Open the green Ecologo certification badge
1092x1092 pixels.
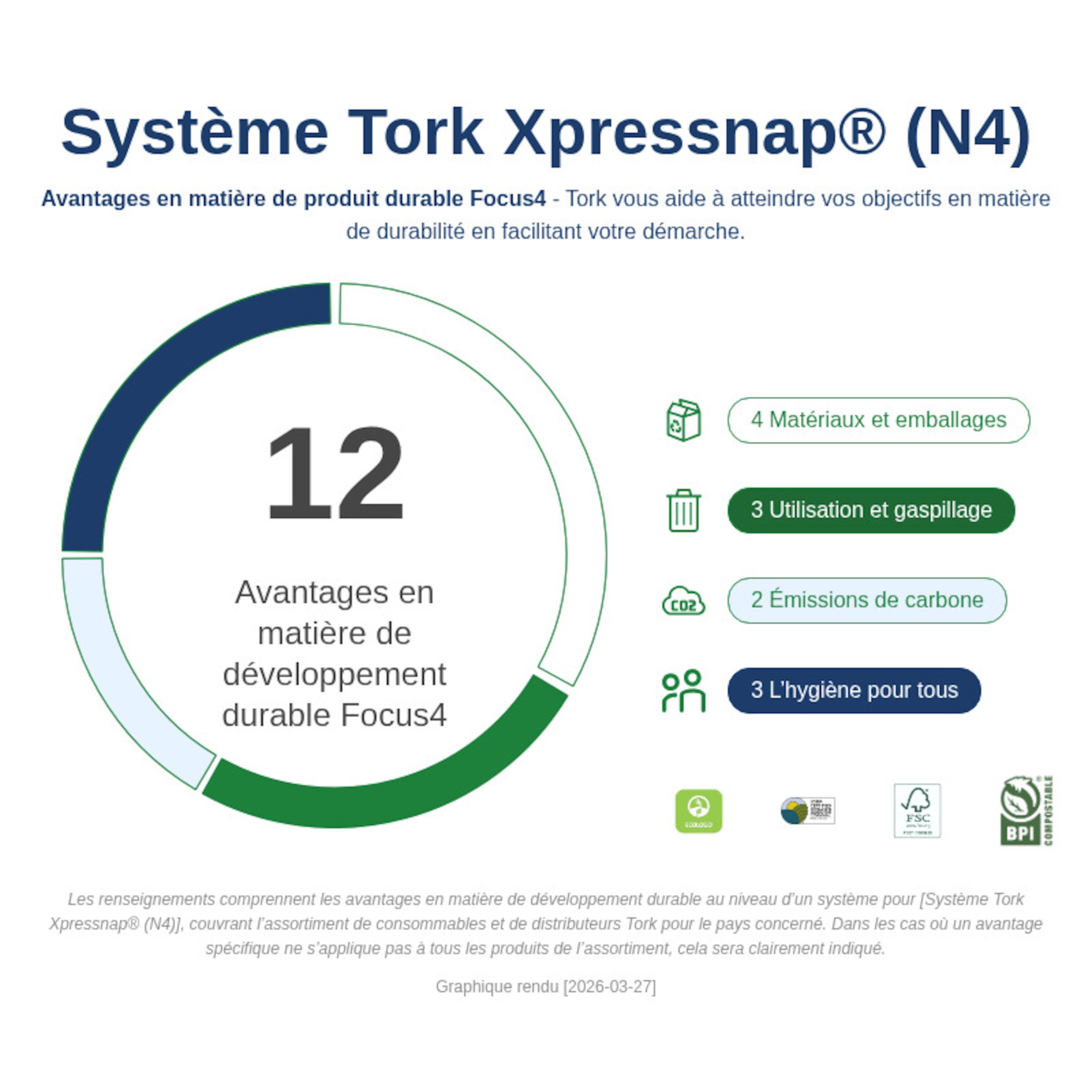[x=699, y=811]
